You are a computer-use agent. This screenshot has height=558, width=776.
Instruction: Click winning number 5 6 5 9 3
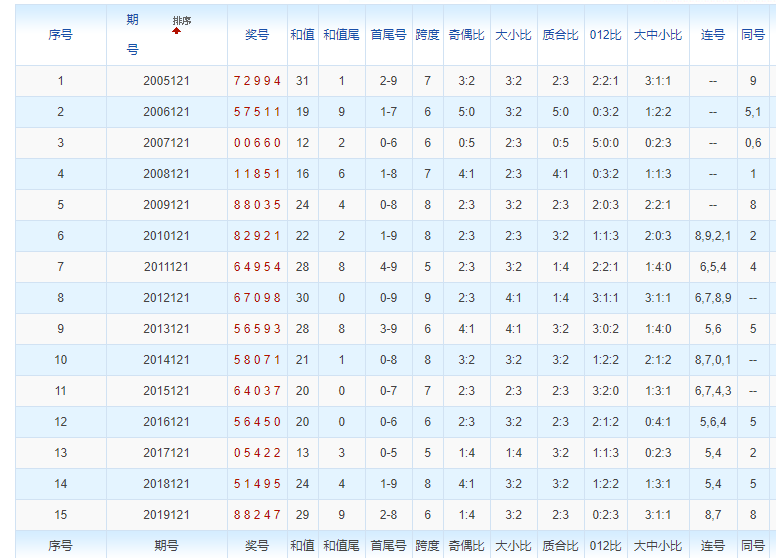click(x=257, y=328)
